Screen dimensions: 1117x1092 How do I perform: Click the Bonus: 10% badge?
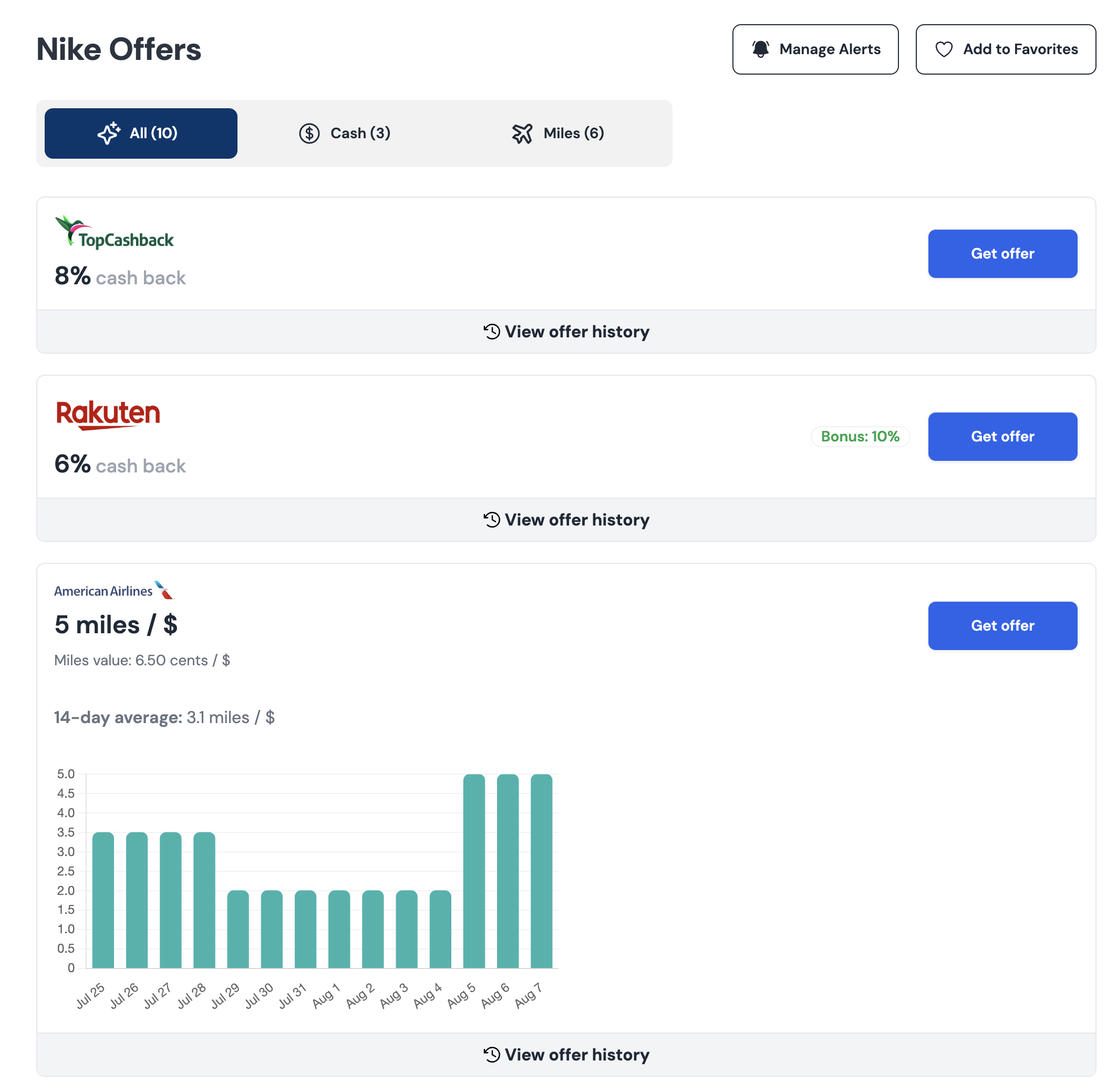click(860, 437)
